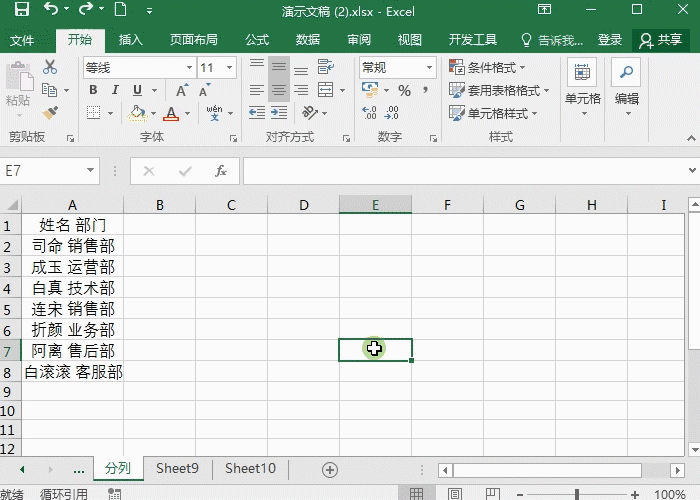
Task: Apply cell borders icon
Action: pyautogui.click(x=93, y=113)
